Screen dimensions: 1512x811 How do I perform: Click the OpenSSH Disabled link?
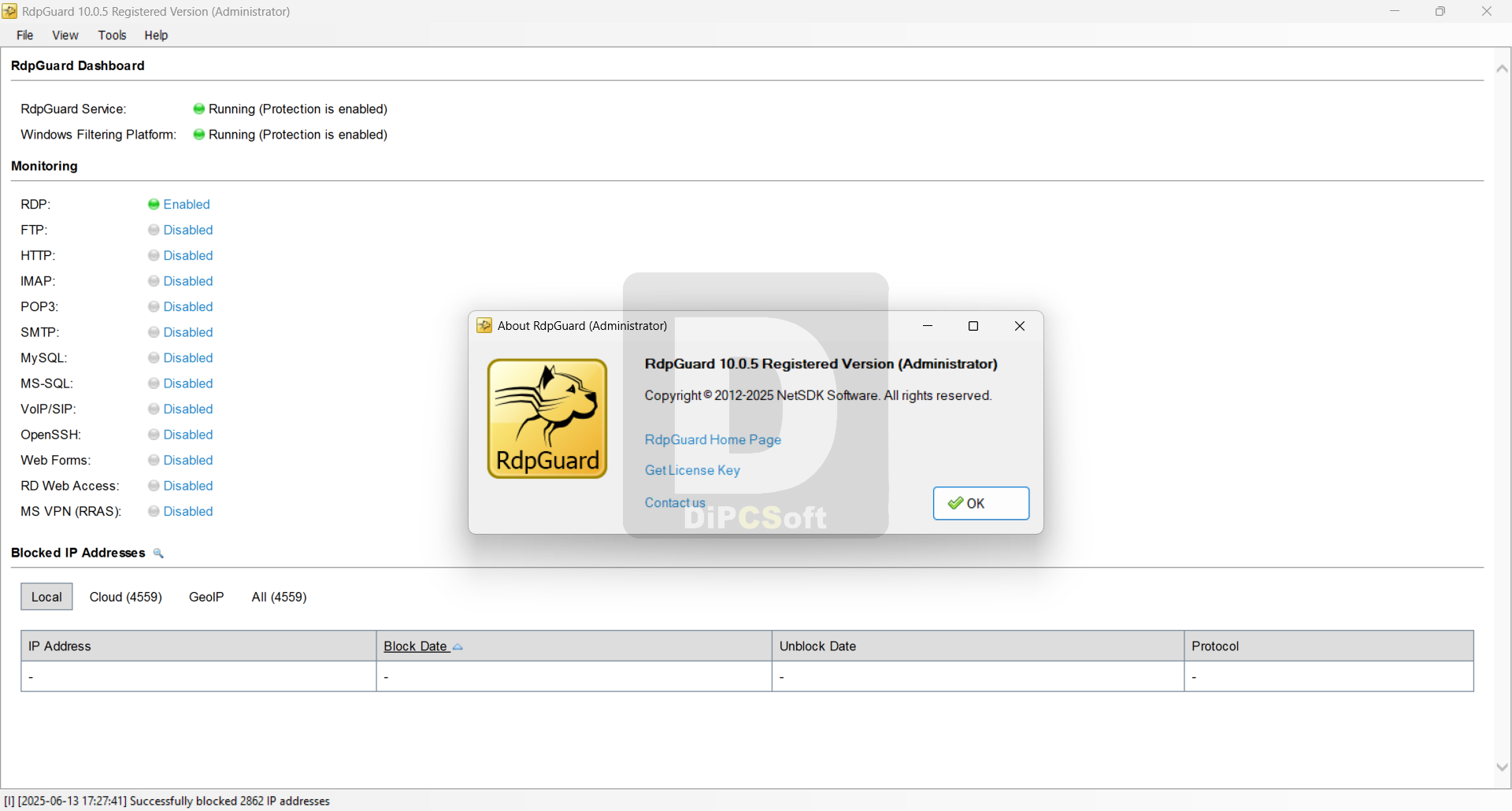(188, 435)
